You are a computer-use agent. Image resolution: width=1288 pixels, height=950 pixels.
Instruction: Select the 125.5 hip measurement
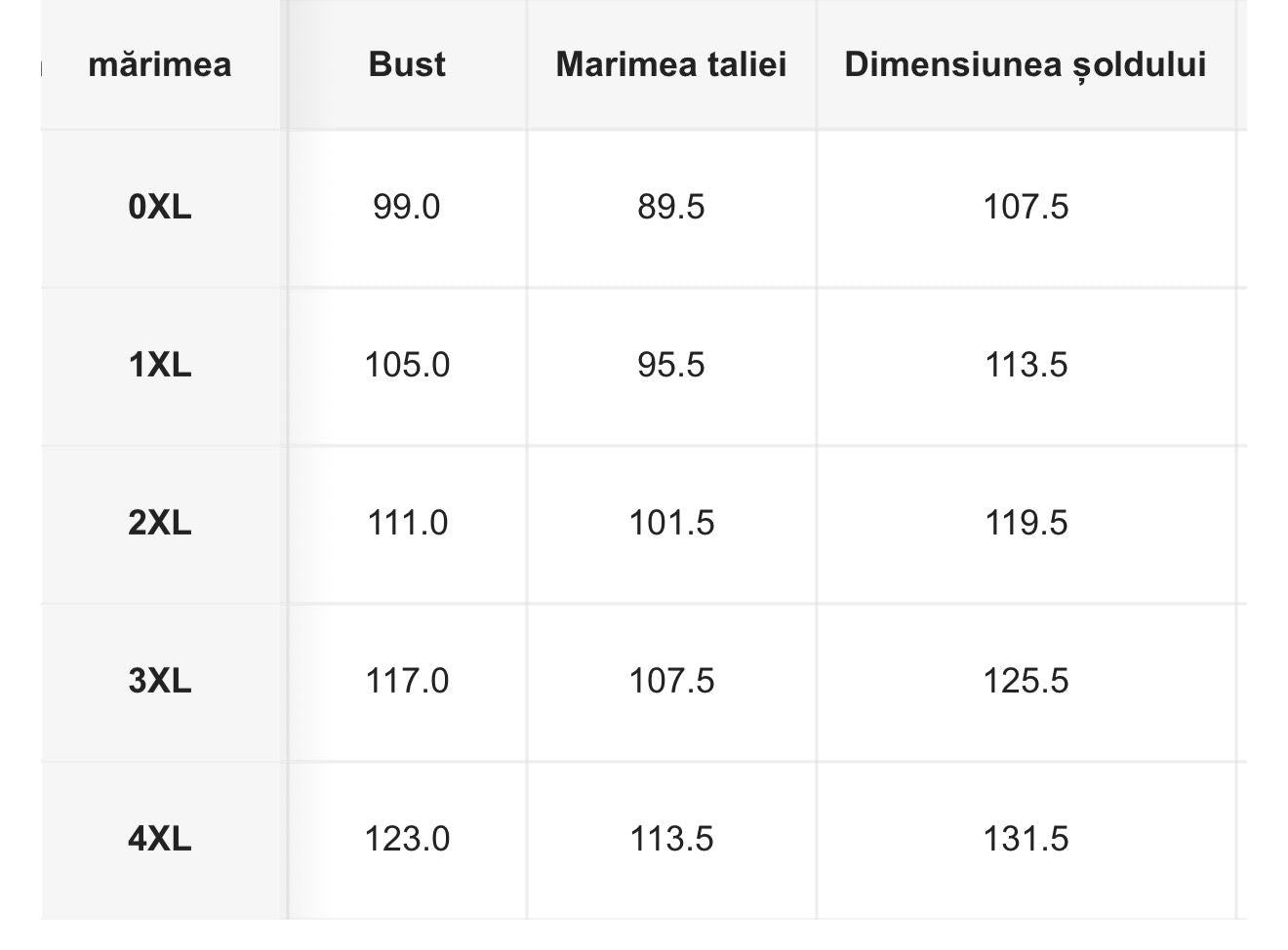(1026, 681)
